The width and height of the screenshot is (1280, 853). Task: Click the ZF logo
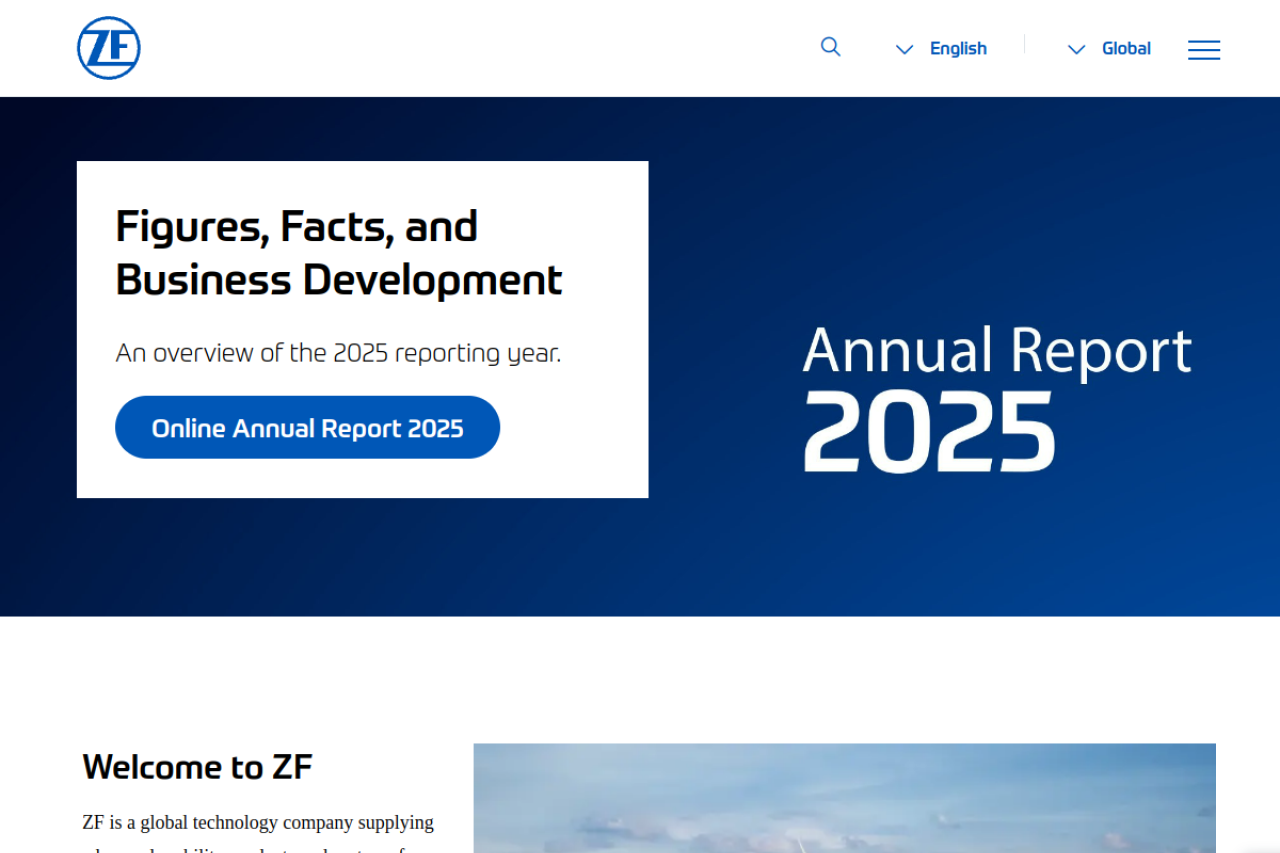tap(108, 48)
